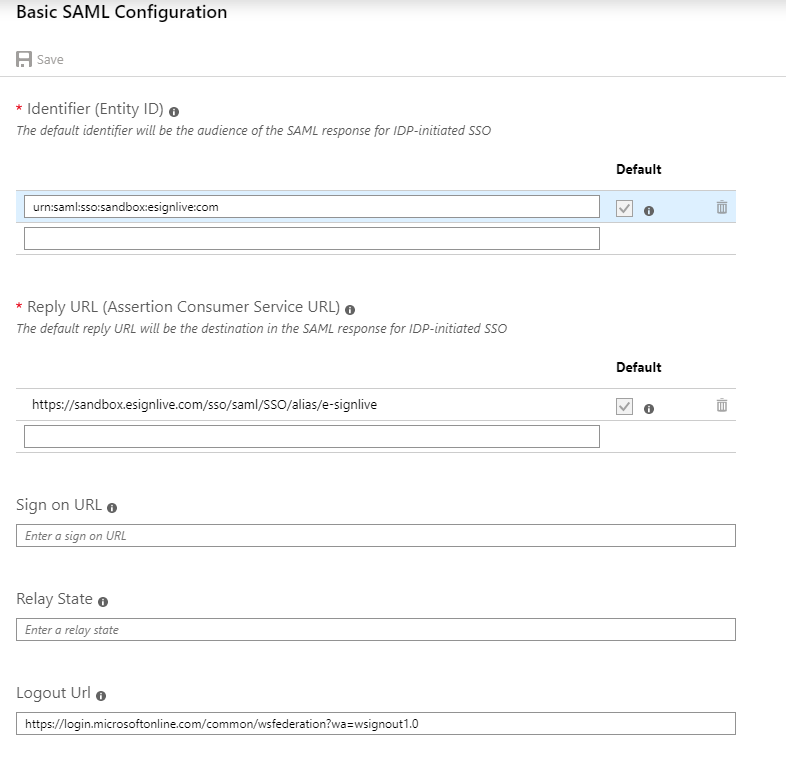
Task: Click the Logout Url input field
Action: (376, 723)
